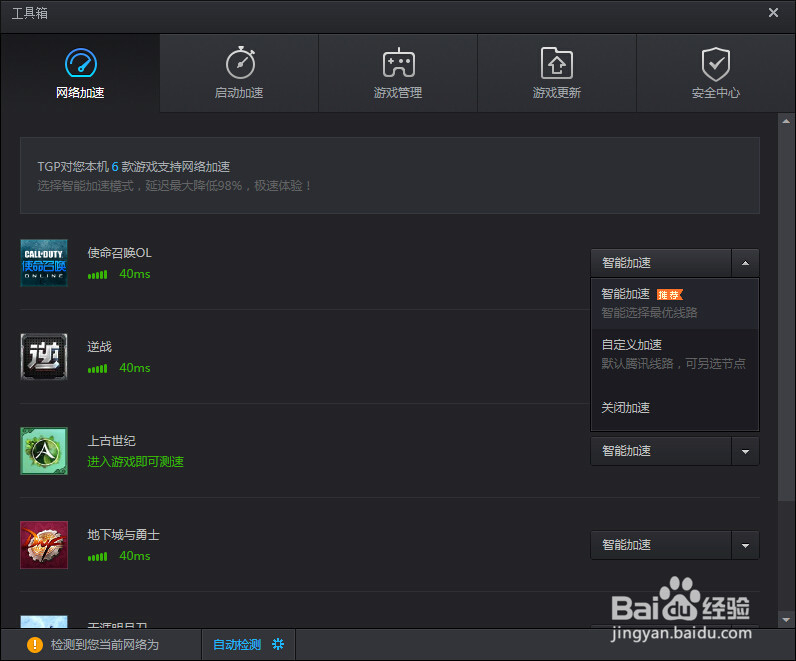The height and width of the screenshot is (661, 796).
Task: Click the 40ms latency under 地下城与勇士
Action: tap(135, 556)
